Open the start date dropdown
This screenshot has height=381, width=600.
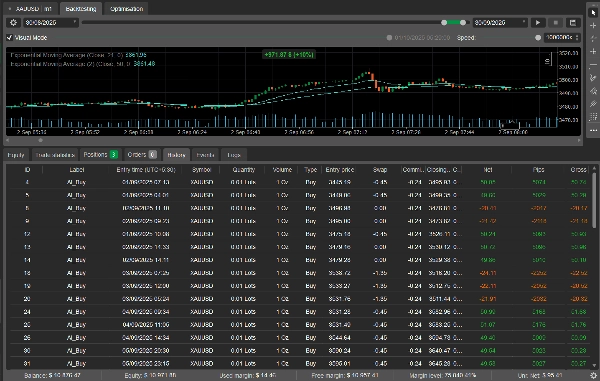point(51,23)
